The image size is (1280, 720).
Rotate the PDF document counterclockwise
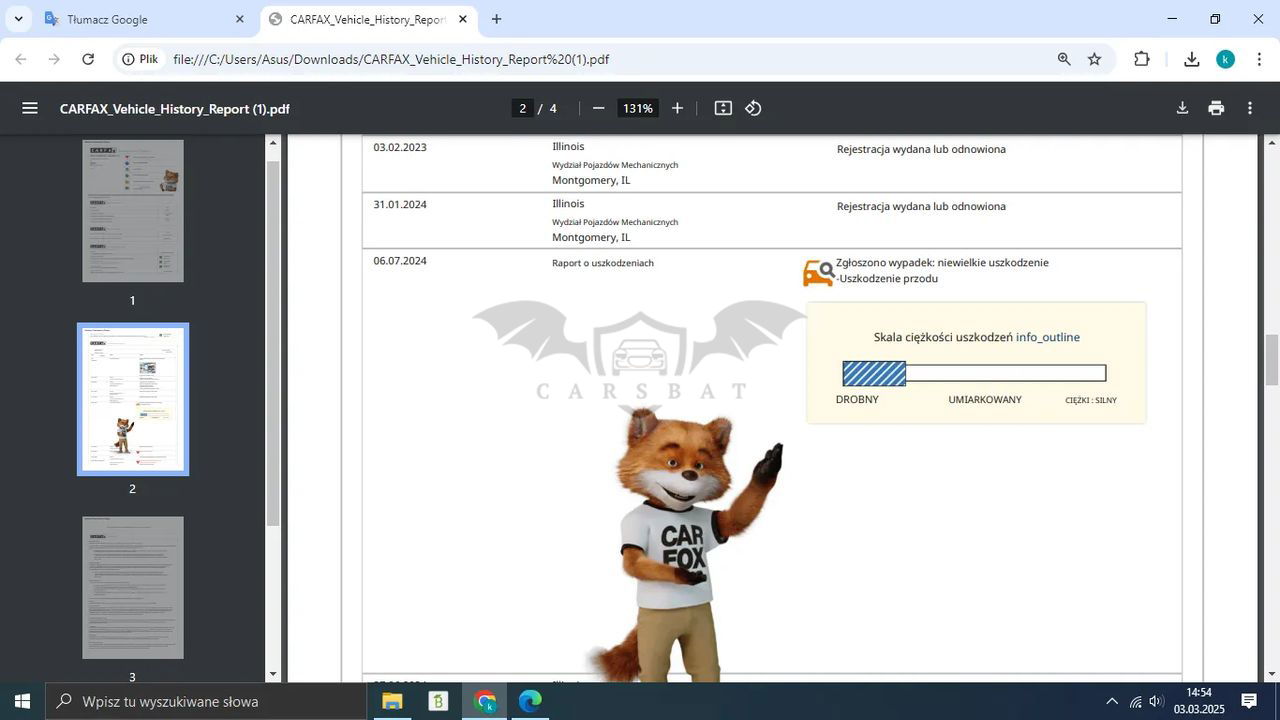coord(753,108)
